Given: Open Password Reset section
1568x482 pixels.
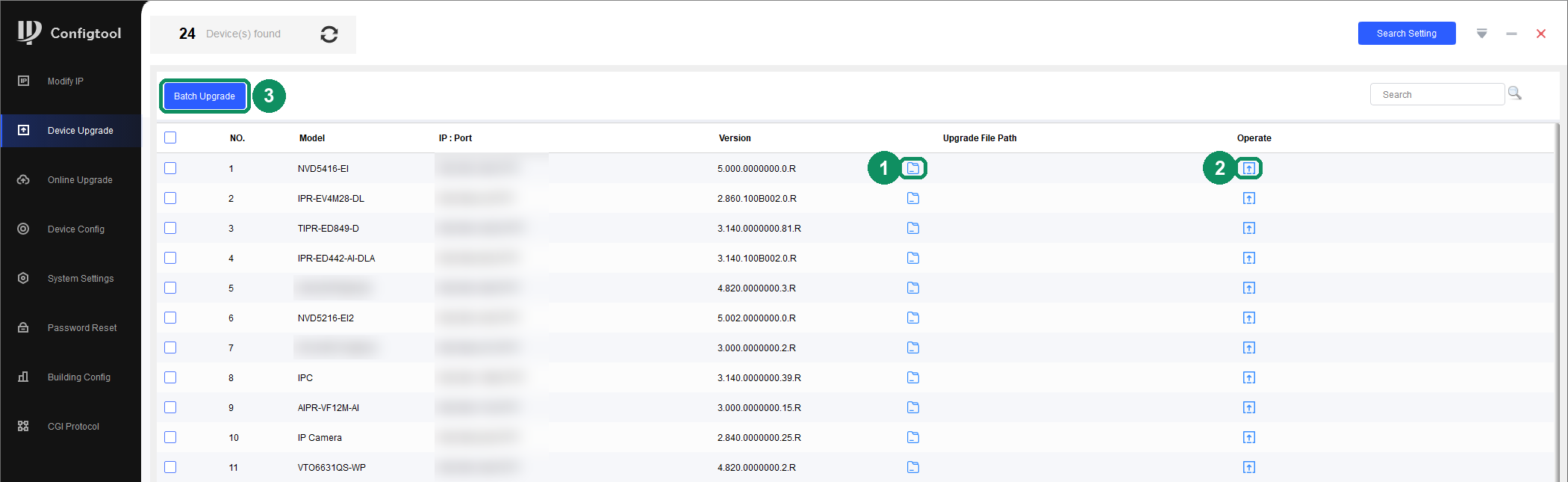Looking at the screenshot, I should pos(71,328).
